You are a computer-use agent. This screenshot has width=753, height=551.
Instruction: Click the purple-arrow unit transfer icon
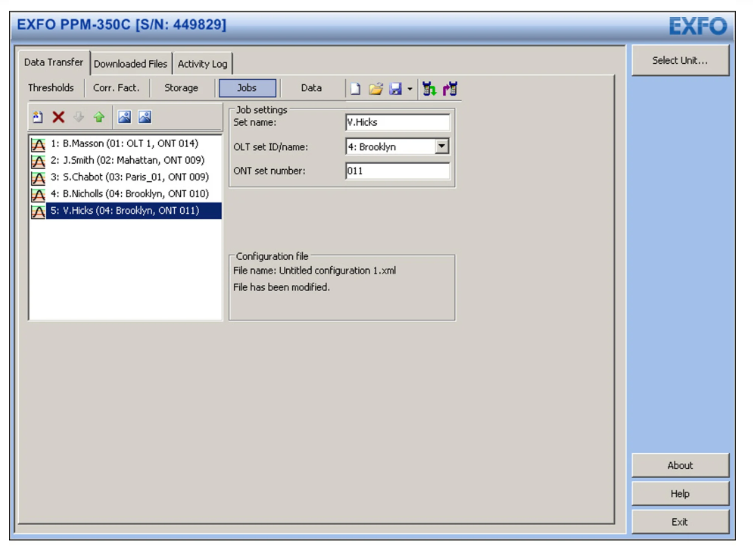pos(450,89)
